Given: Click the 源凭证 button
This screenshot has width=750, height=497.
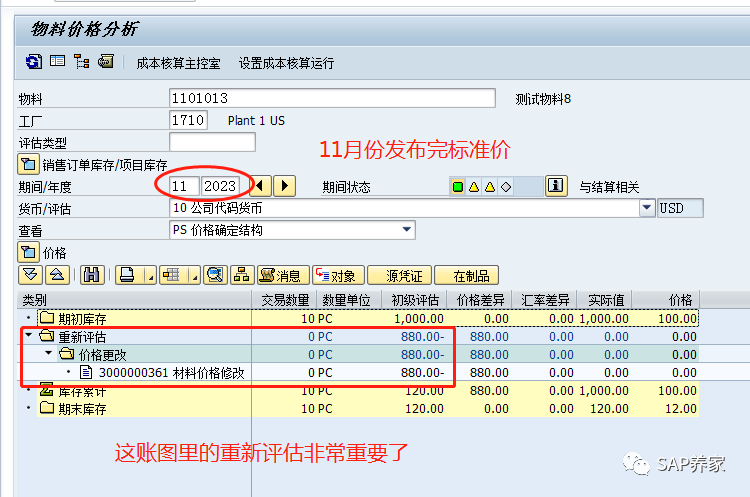Looking at the screenshot, I should (x=399, y=276).
